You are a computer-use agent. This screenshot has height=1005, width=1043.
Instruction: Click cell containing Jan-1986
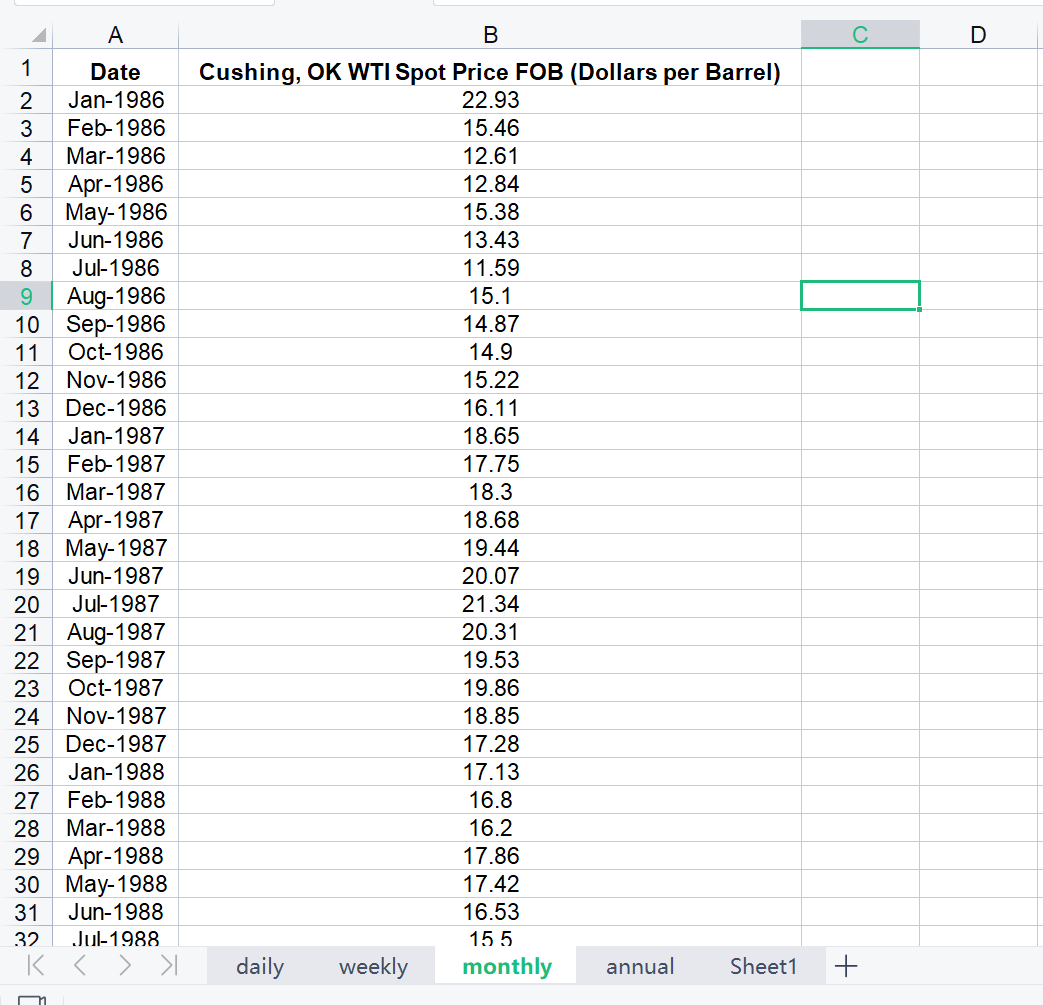pos(116,100)
